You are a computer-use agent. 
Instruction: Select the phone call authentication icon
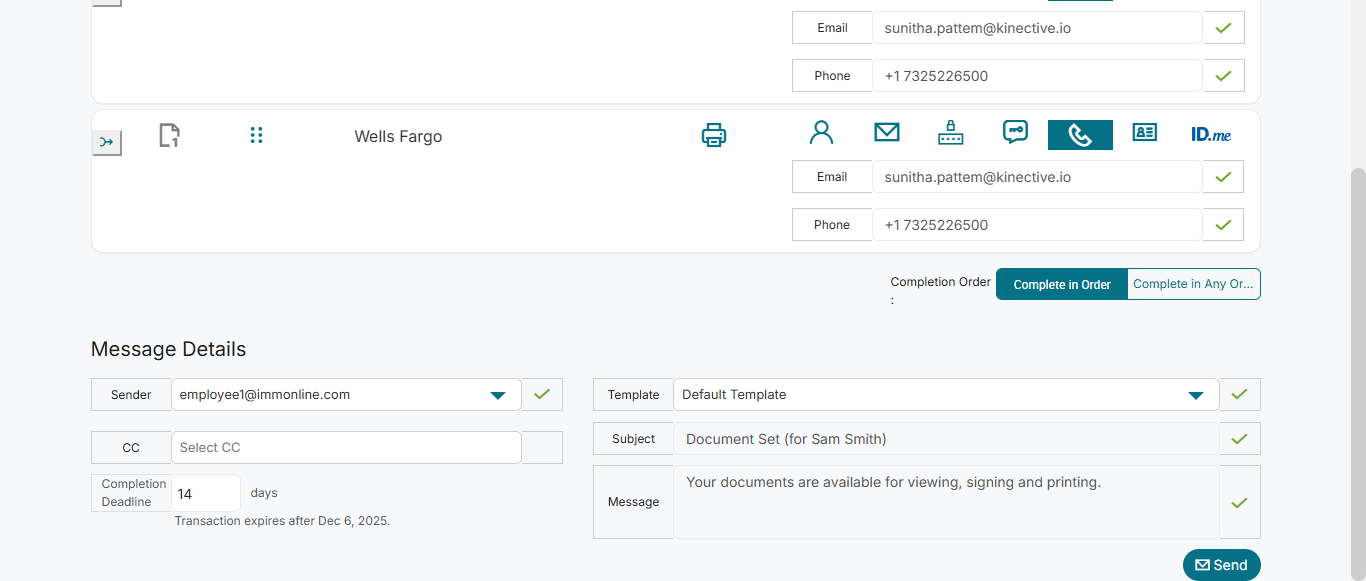pos(1080,135)
